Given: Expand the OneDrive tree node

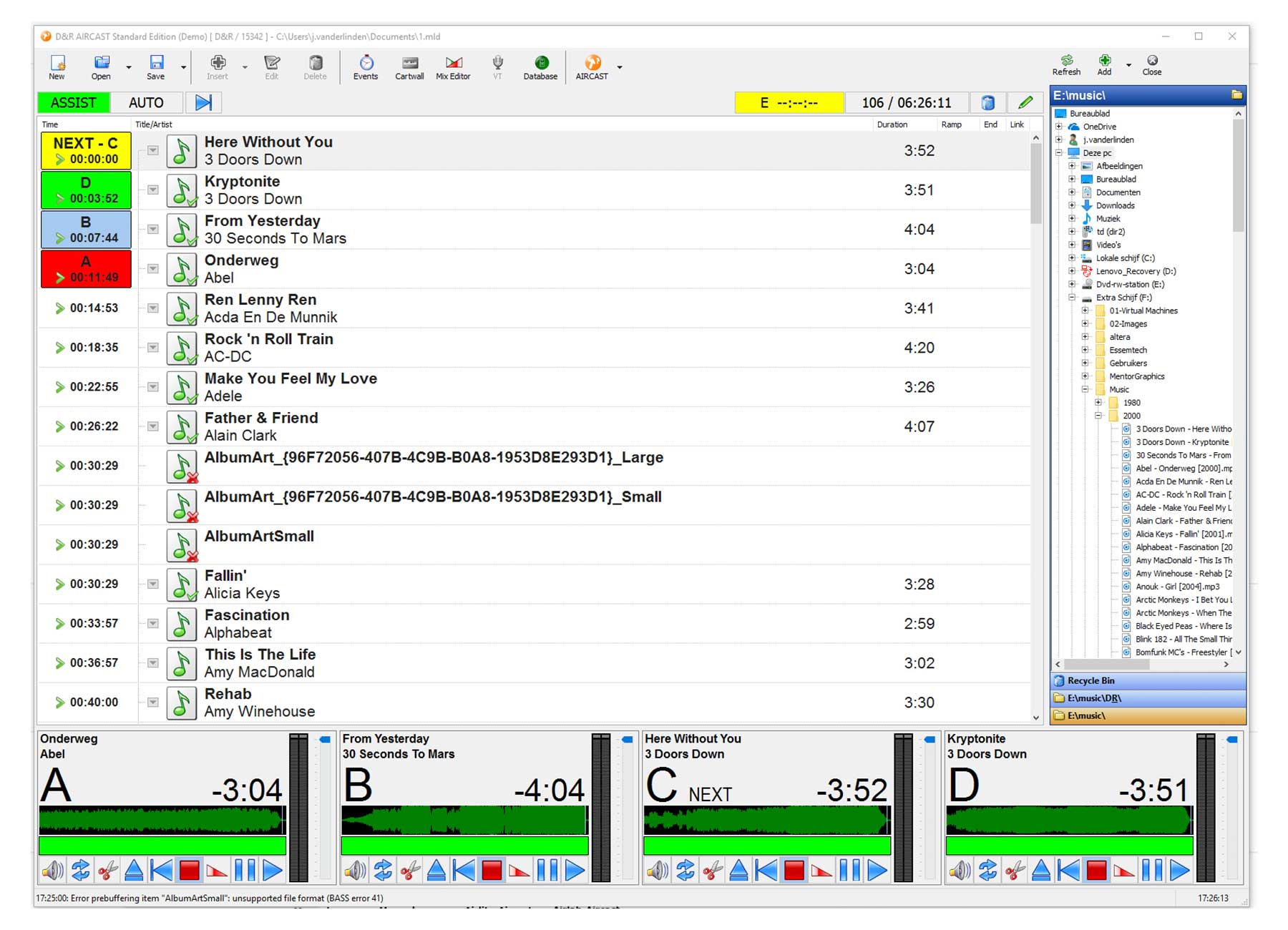Looking at the screenshot, I should 1059,127.
